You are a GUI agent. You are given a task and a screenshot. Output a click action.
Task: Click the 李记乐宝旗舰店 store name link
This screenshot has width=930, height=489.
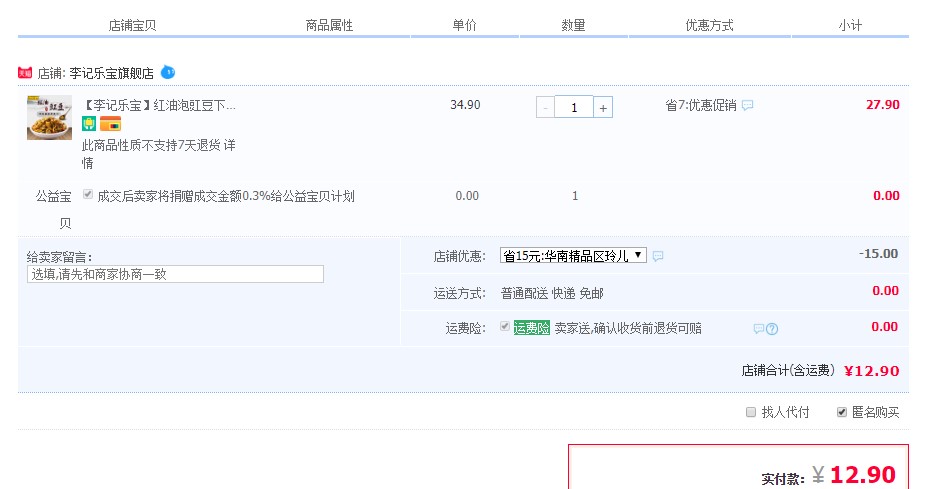coord(112,73)
